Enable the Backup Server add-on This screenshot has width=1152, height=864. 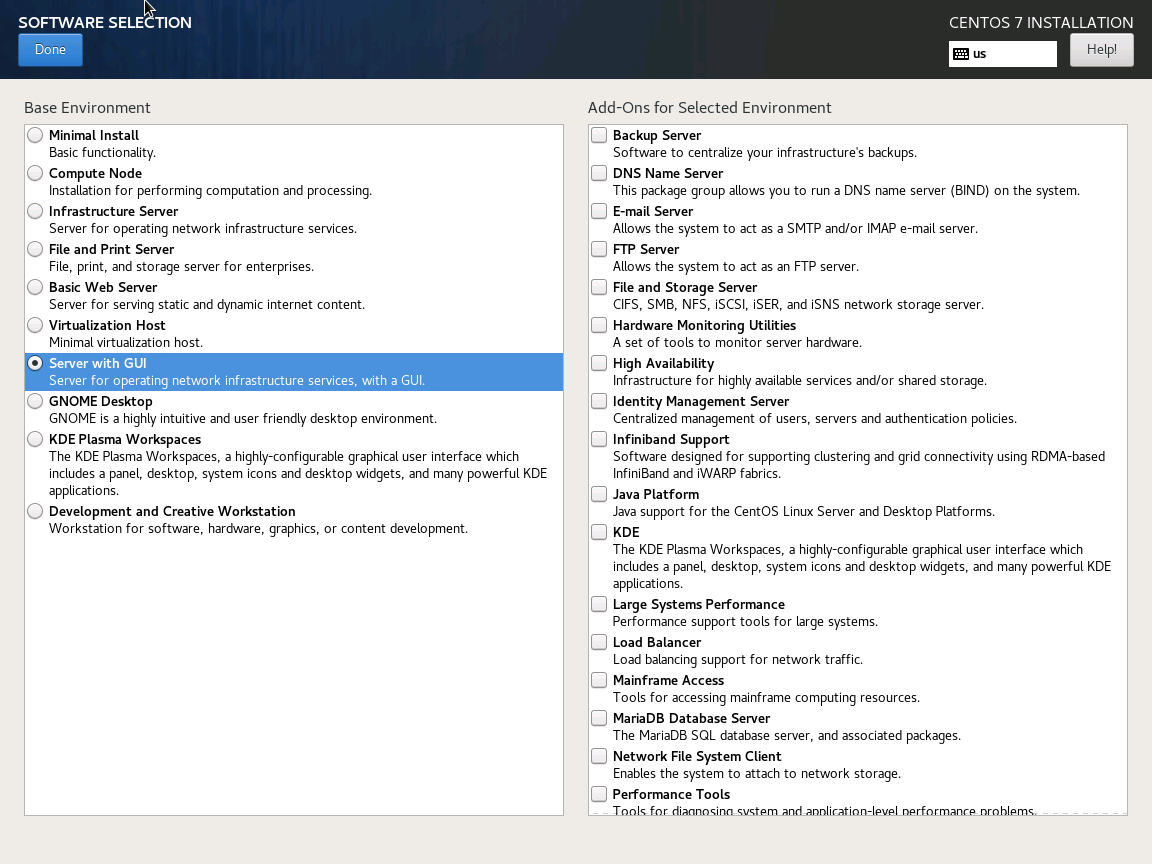point(599,135)
